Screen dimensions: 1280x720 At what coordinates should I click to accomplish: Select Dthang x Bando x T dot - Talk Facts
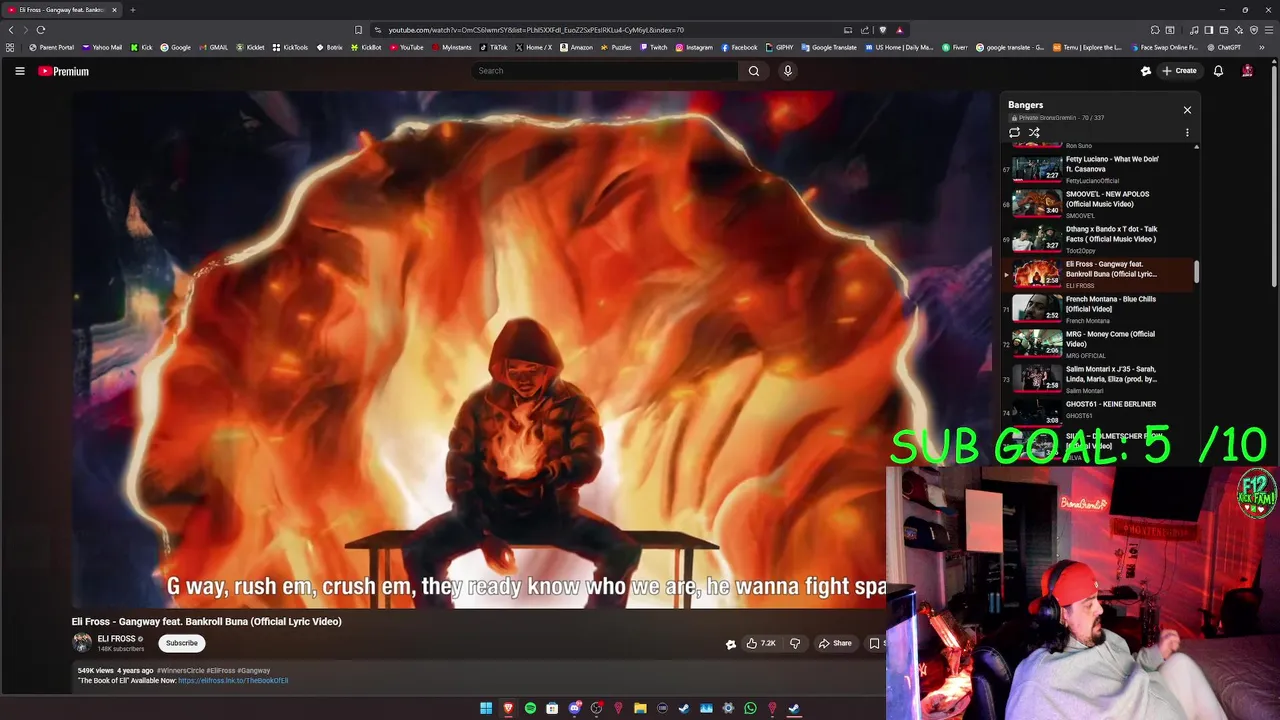pyautogui.click(x=1100, y=238)
